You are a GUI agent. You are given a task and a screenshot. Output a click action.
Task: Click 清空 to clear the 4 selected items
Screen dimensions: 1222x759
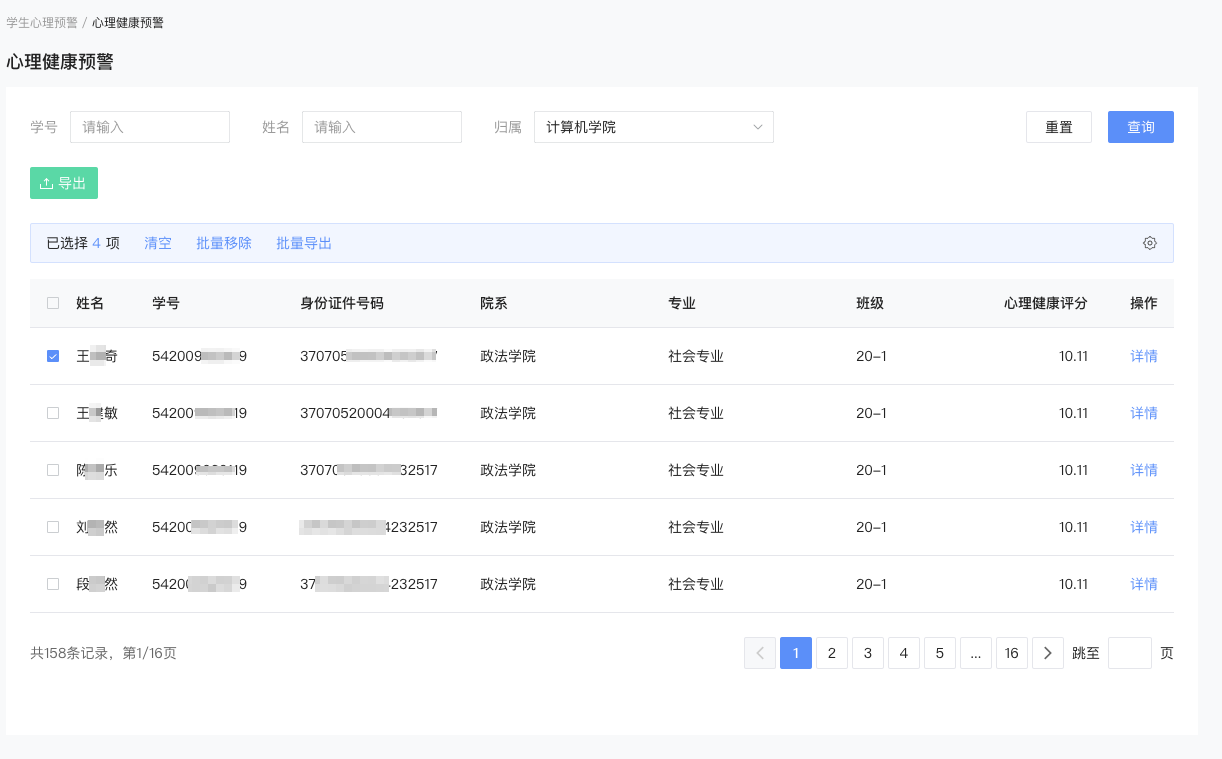157,243
